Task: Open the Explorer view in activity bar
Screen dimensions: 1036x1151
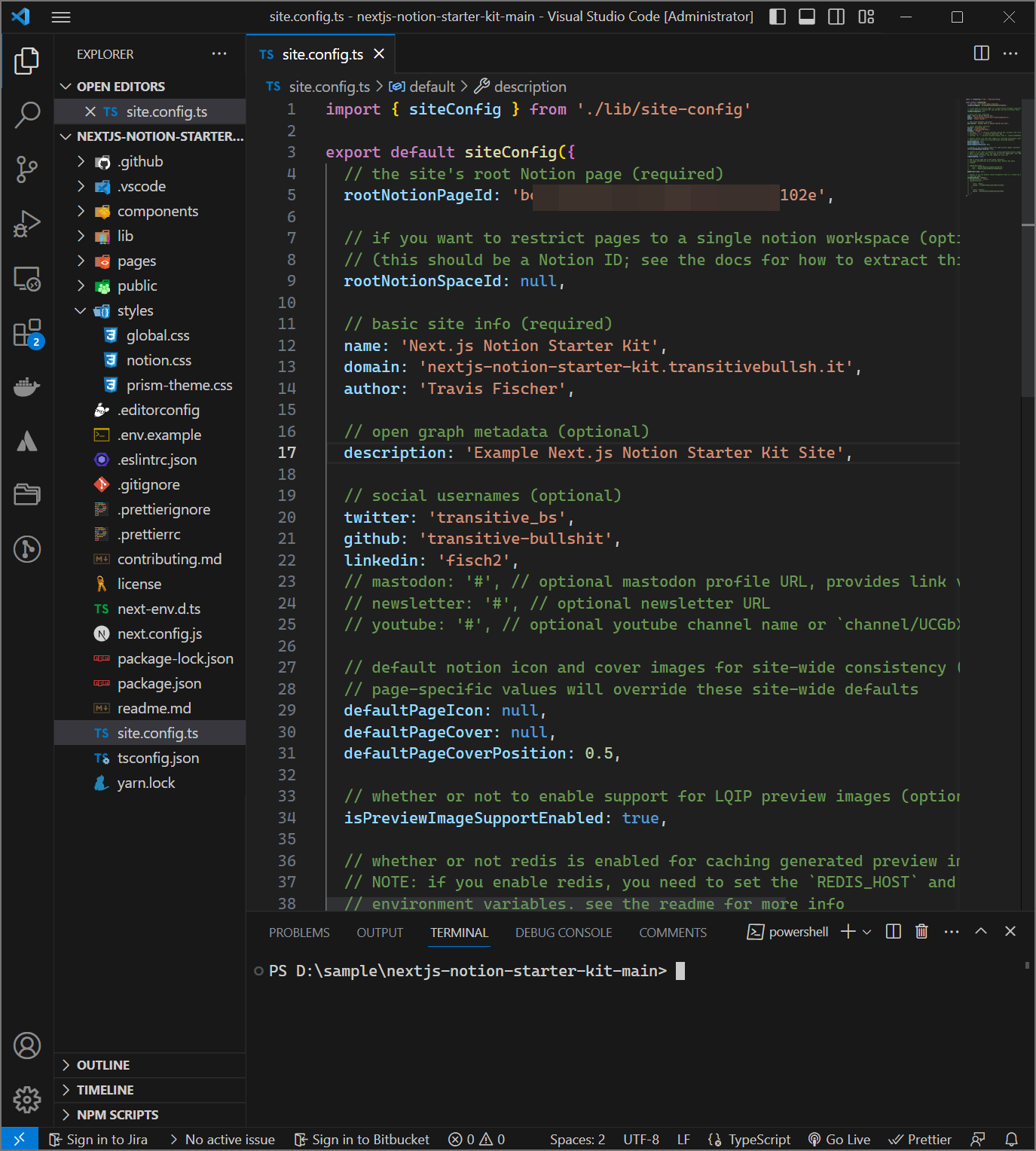Action: pos(27,61)
